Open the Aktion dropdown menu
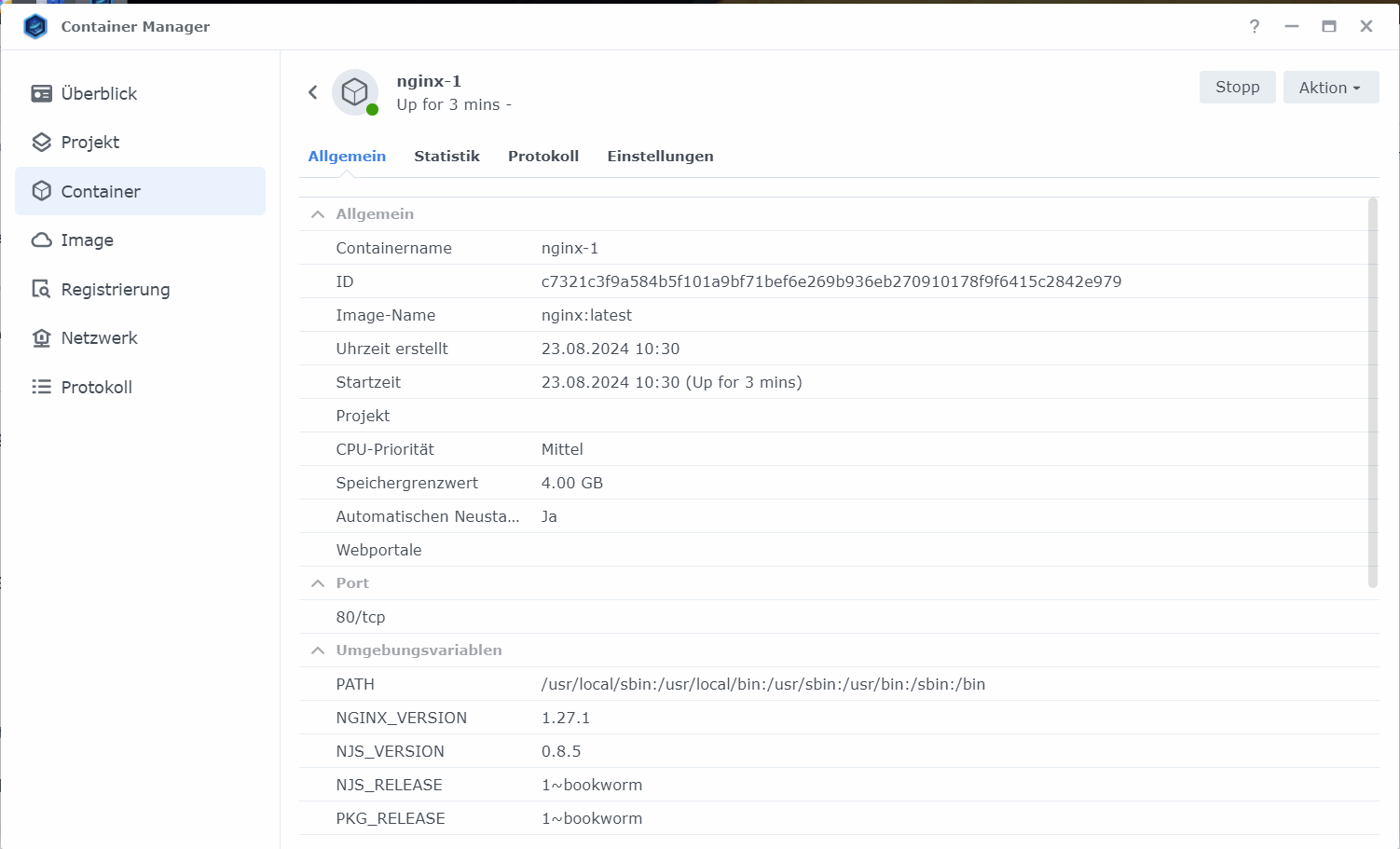The width and height of the screenshot is (1400, 849). 1330,87
